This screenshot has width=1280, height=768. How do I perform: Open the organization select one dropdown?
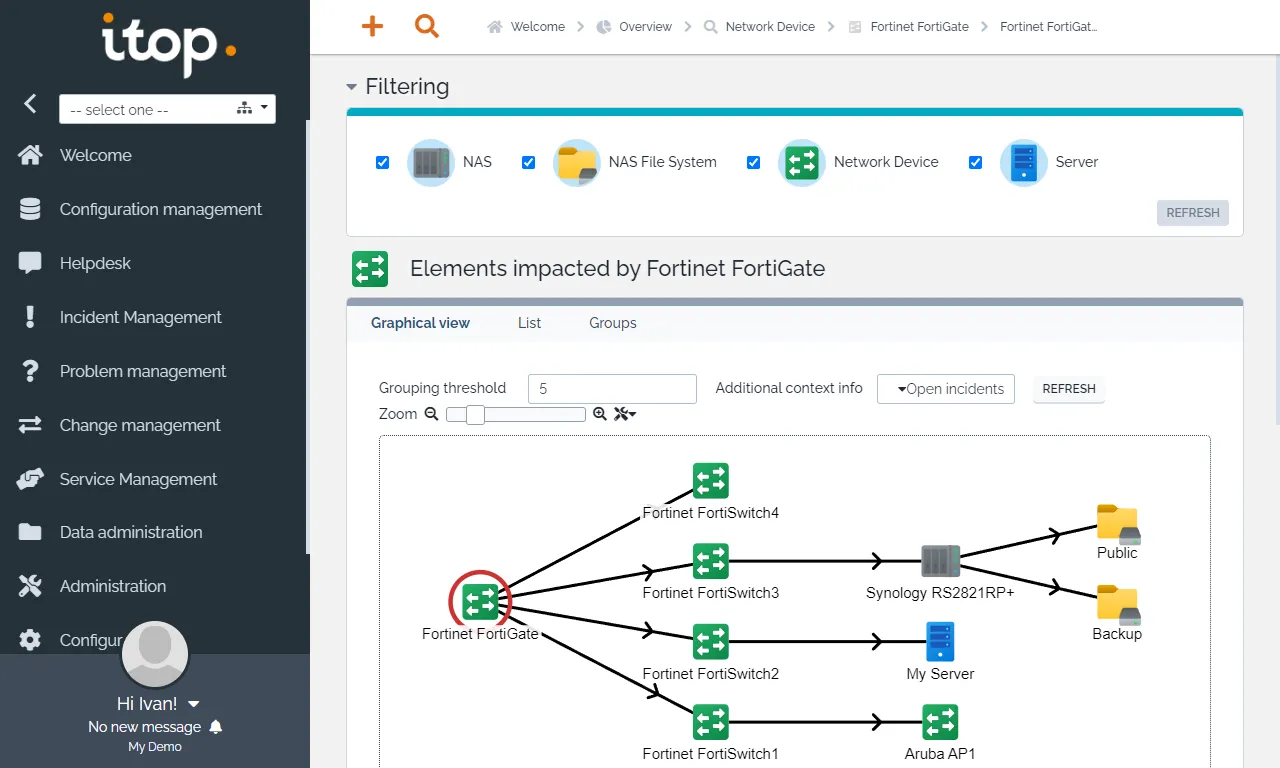point(167,109)
